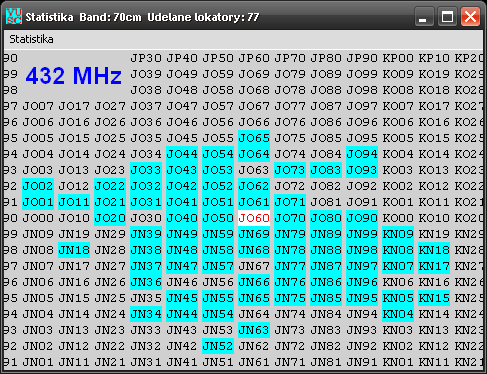
Task: Click the highlighted KN18 locator cell
Action: tap(434, 250)
